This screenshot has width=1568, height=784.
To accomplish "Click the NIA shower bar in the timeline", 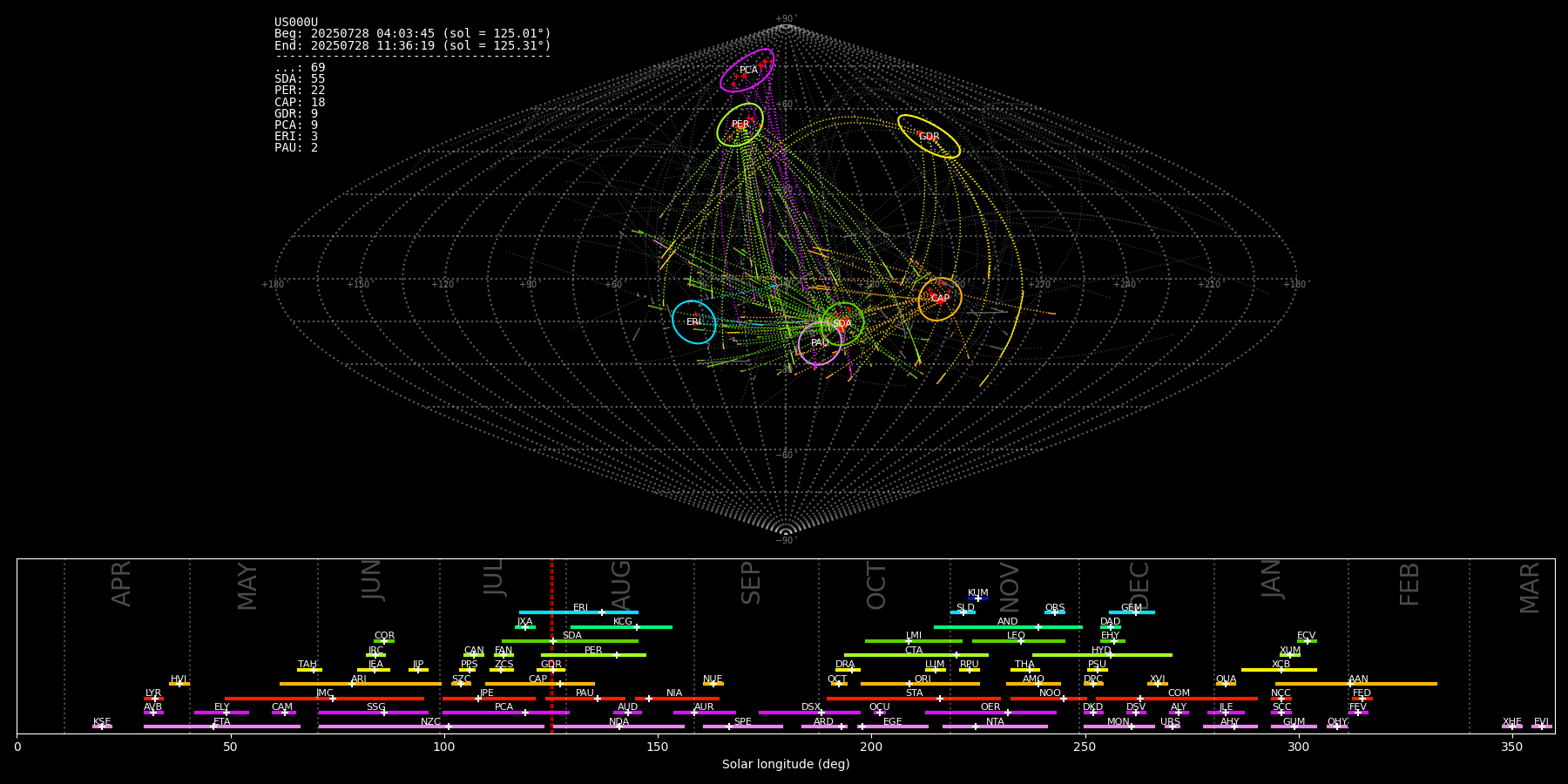I will (677, 699).
